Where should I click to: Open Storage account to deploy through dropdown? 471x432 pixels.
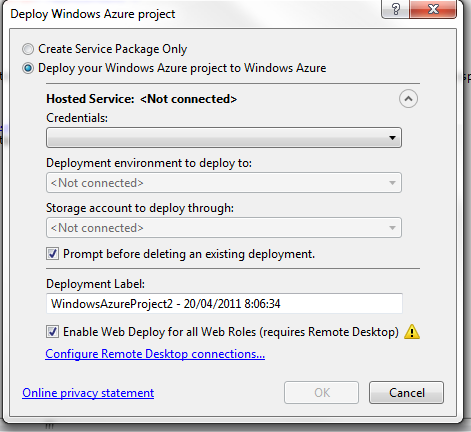coord(224,228)
